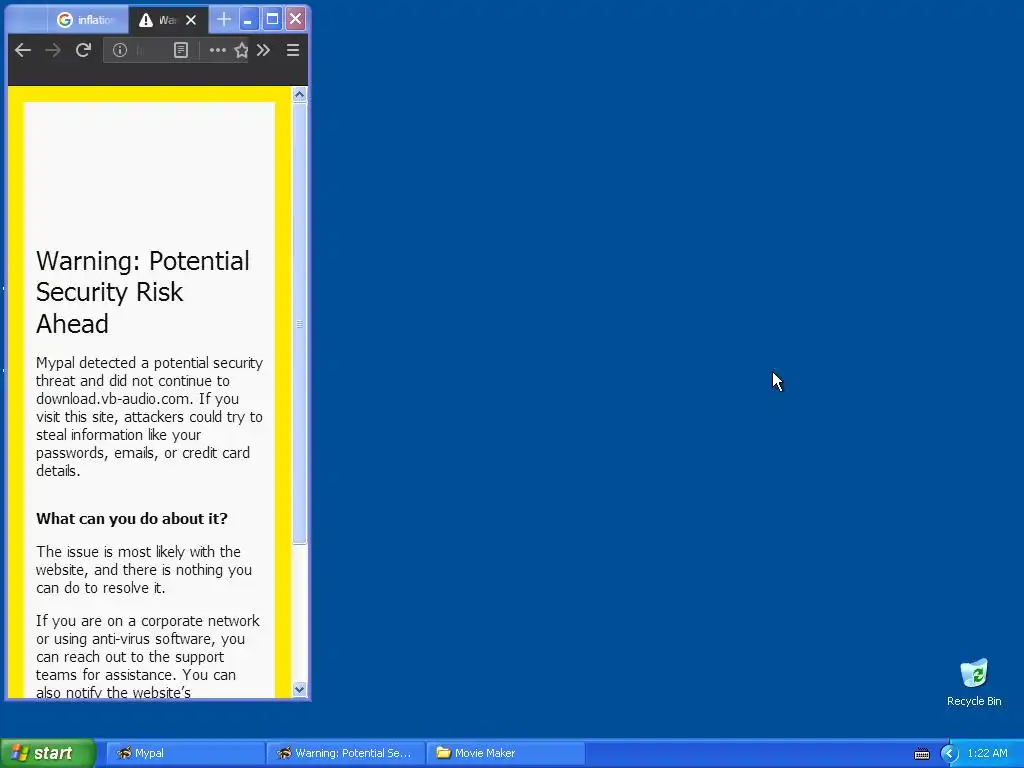Minimize the Mypal browser window
Screen dimensions: 1024x768
[248, 20]
